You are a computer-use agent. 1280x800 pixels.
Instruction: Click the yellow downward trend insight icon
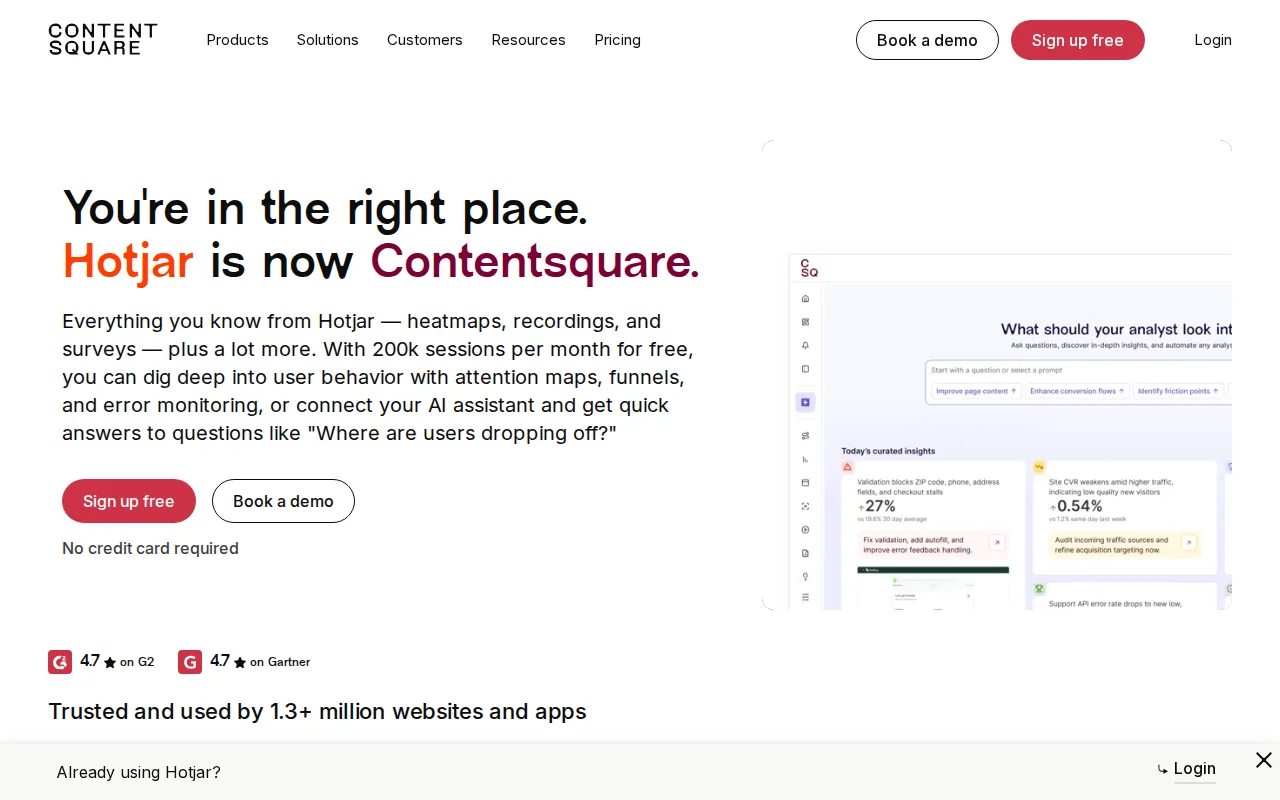(x=1039, y=467)
